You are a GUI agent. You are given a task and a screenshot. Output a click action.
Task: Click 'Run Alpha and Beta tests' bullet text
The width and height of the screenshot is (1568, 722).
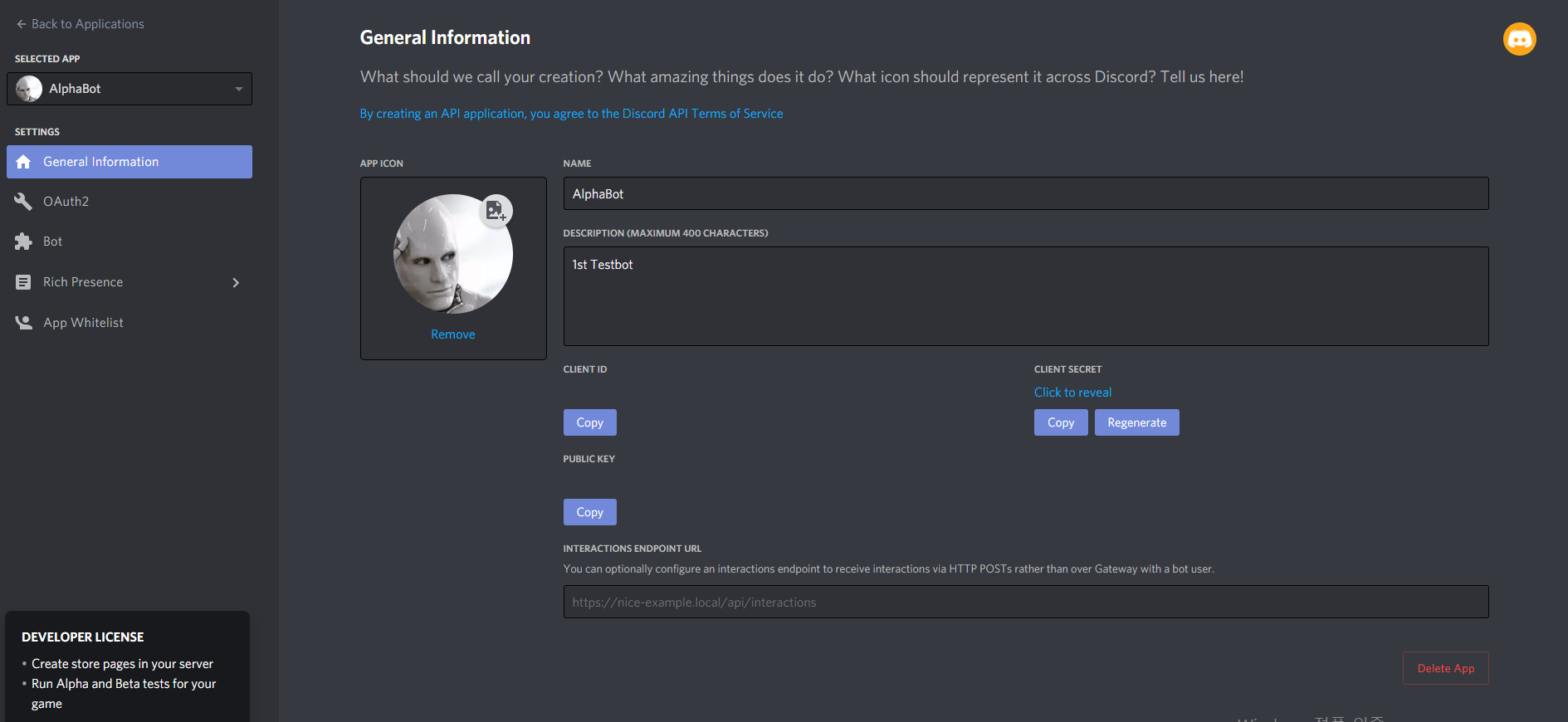[124, 693]
